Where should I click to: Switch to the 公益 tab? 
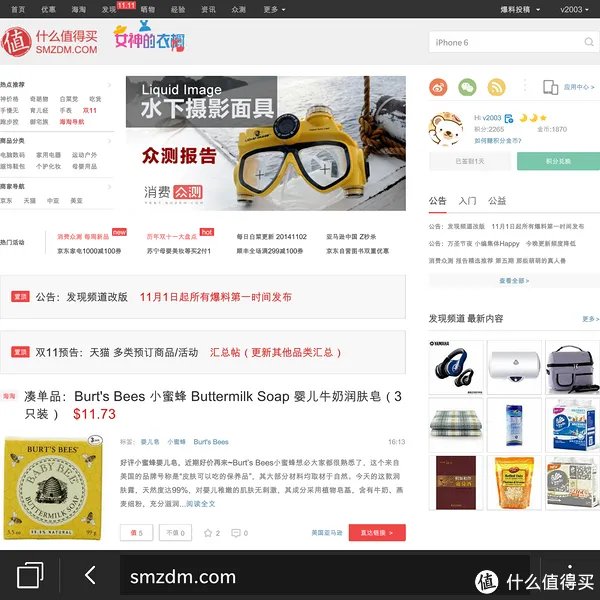pos(497,201)
